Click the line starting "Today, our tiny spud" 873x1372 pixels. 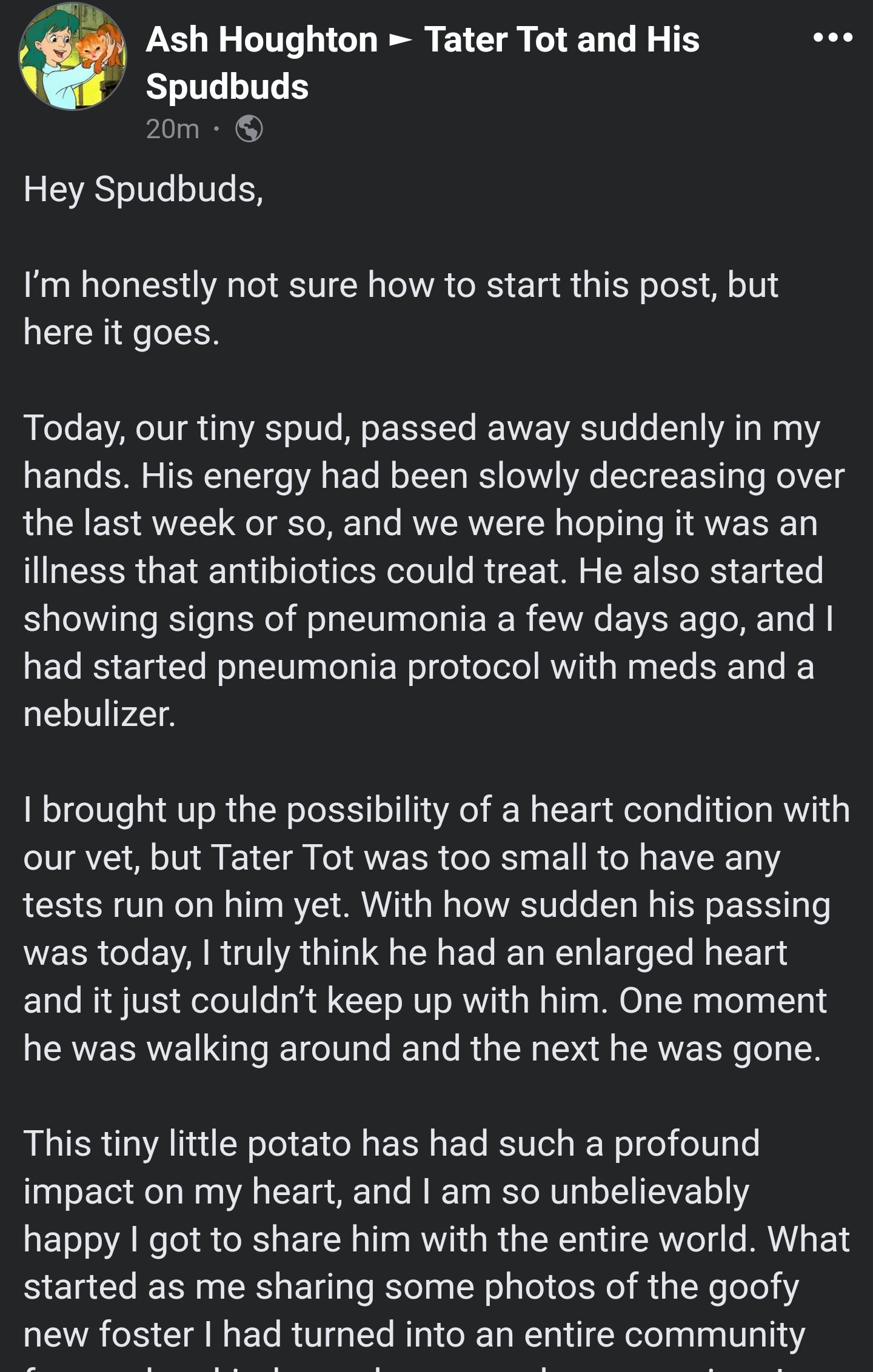[x=421, y=428]
